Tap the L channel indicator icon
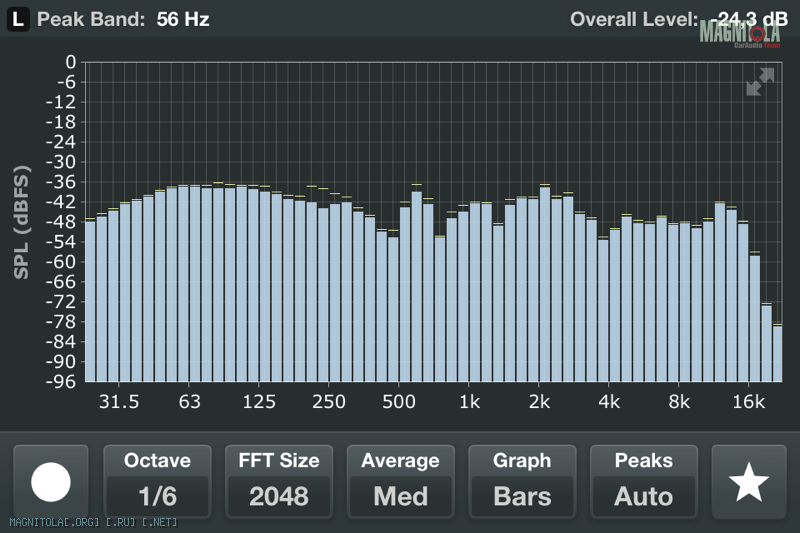This screenshot has width=800, height=533. [x=18, y=19]
